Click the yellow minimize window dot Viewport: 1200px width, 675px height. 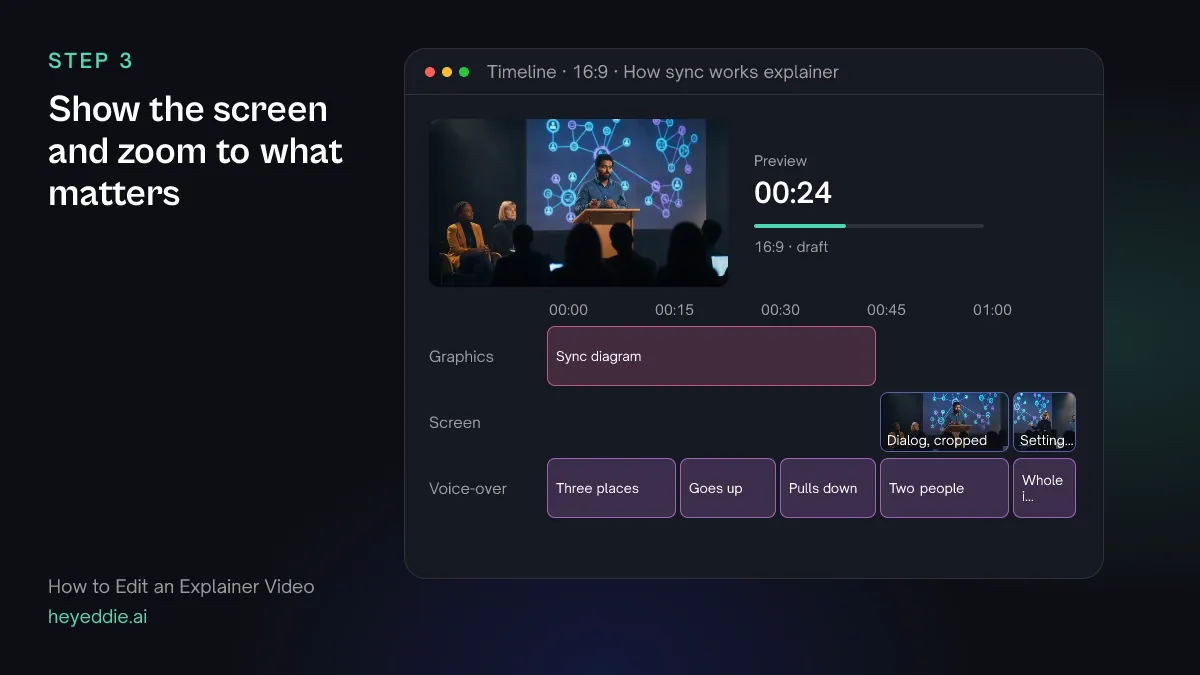[447, 72]
